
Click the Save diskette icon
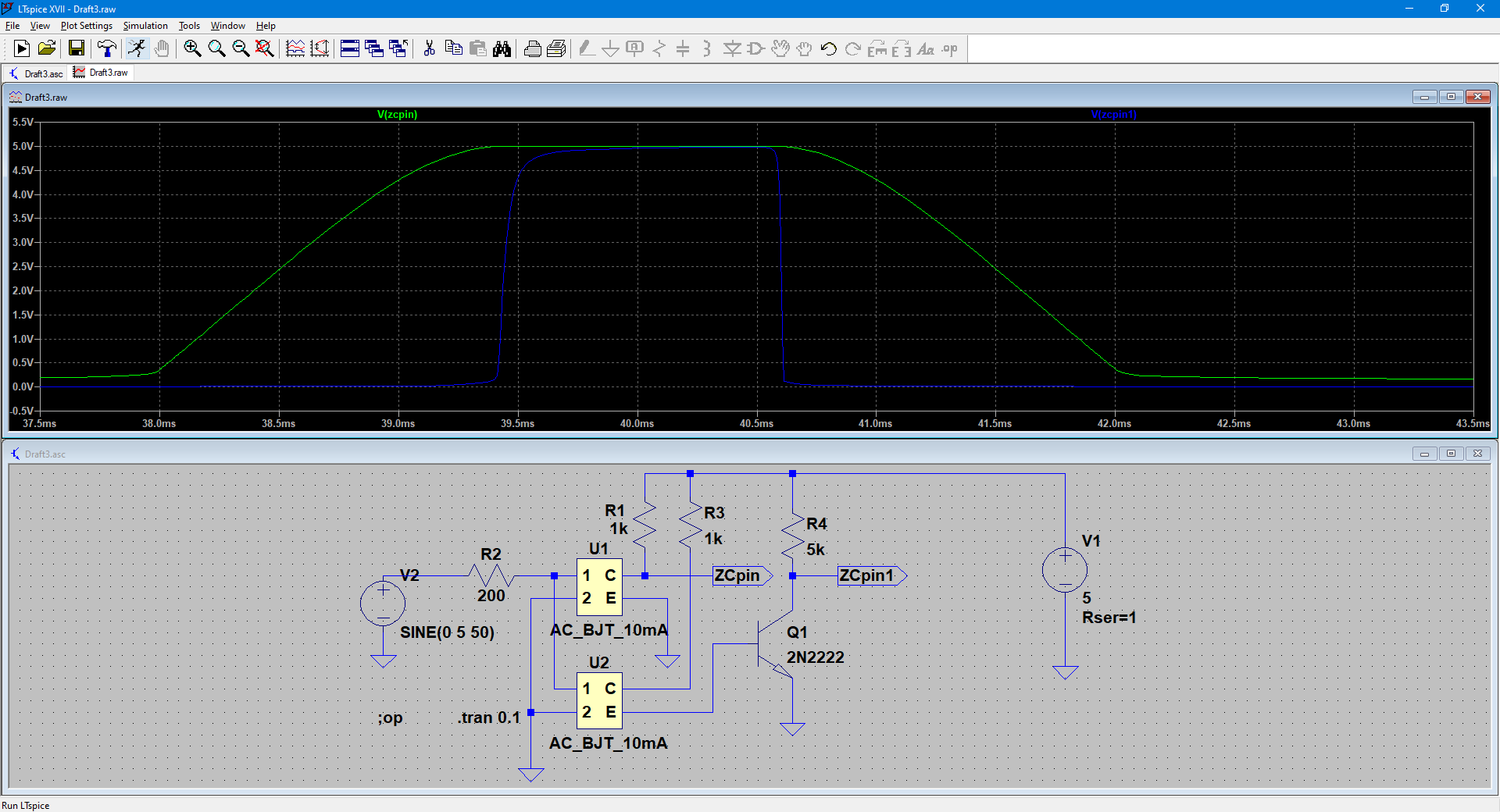pos(77,49)
